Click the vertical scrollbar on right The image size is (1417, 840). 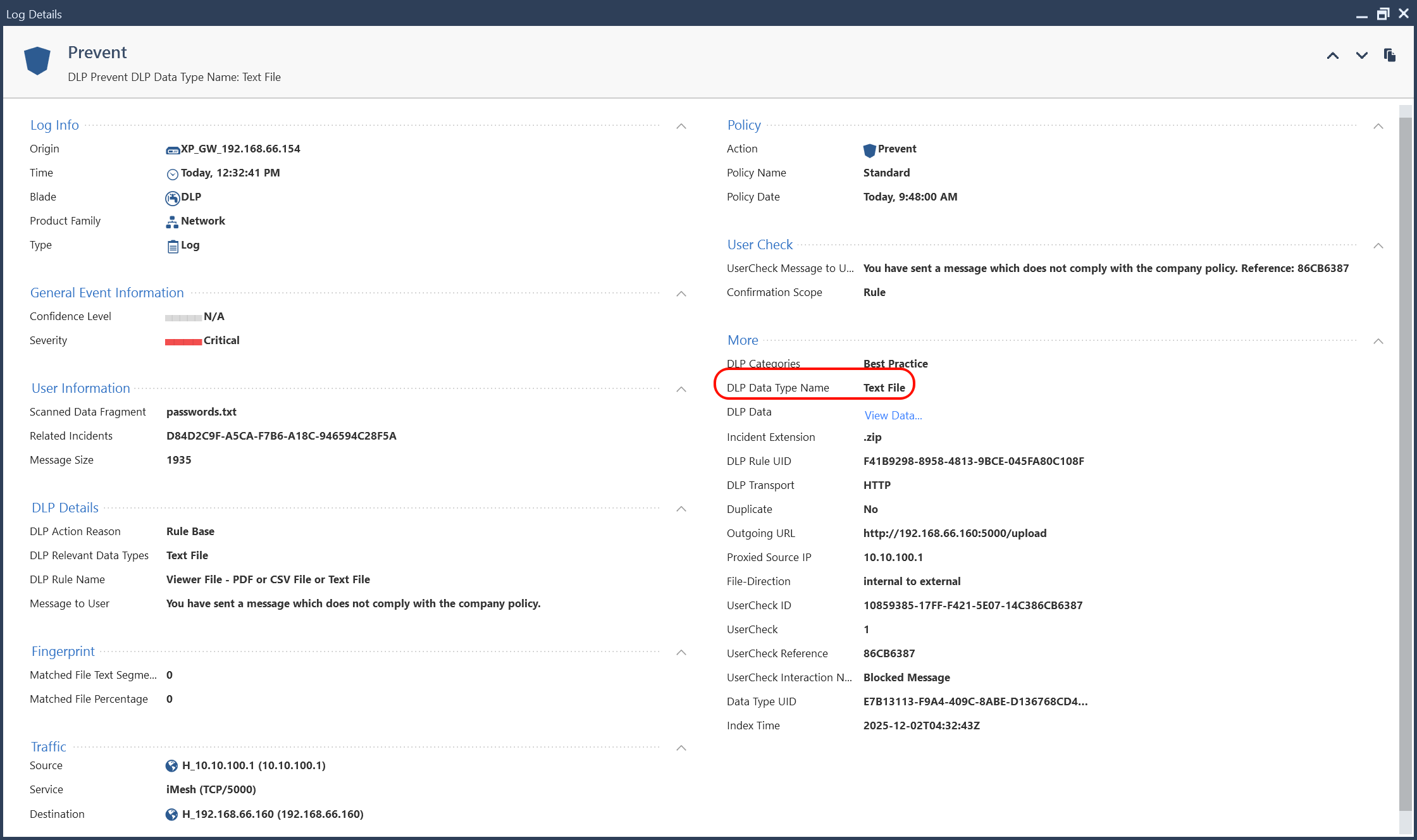click(x=1405, y=462)
